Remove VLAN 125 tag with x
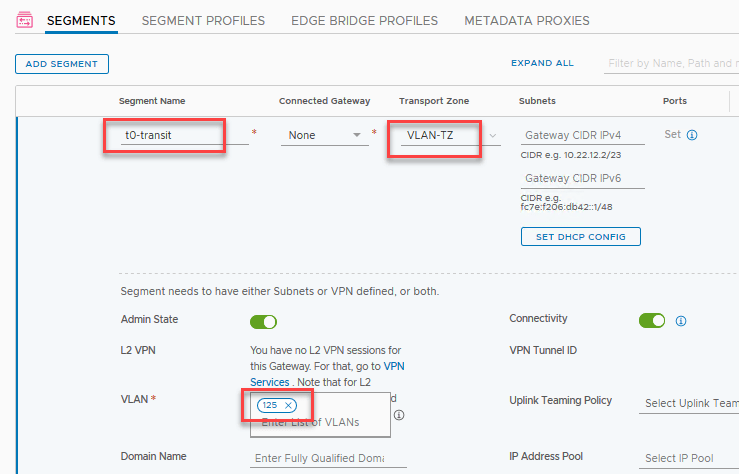Image resolution: width=739 pixels, height=474 pixels. (x=289, y=405)
